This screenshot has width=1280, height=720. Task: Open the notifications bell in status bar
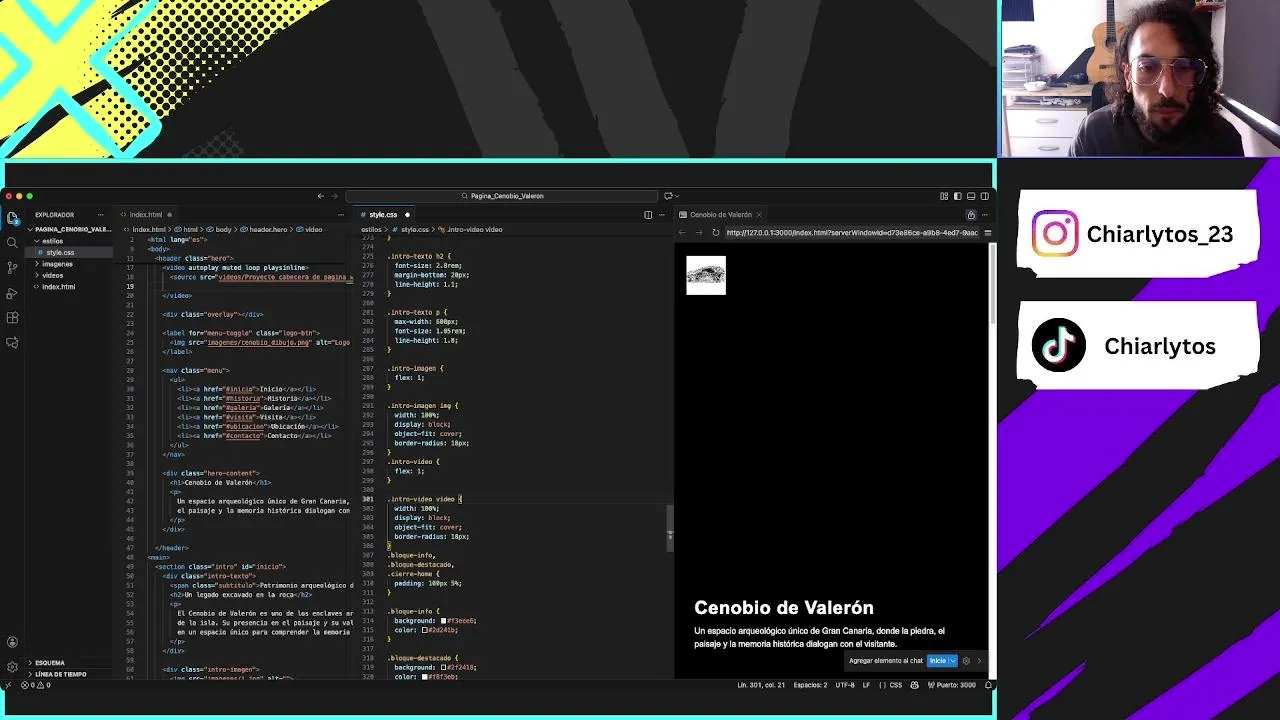pyautogui.click(x=988, y=685)
